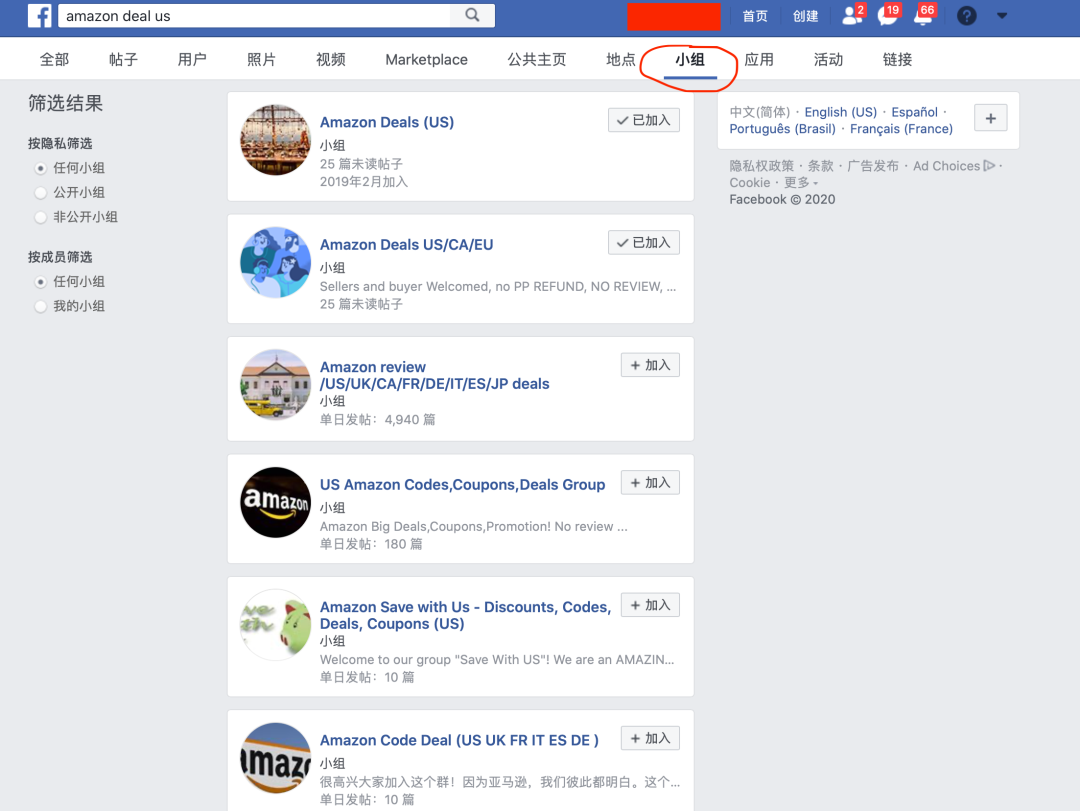Switch to the 用户 tab
The image size is (1080, 811).
[x=192, y=59]
